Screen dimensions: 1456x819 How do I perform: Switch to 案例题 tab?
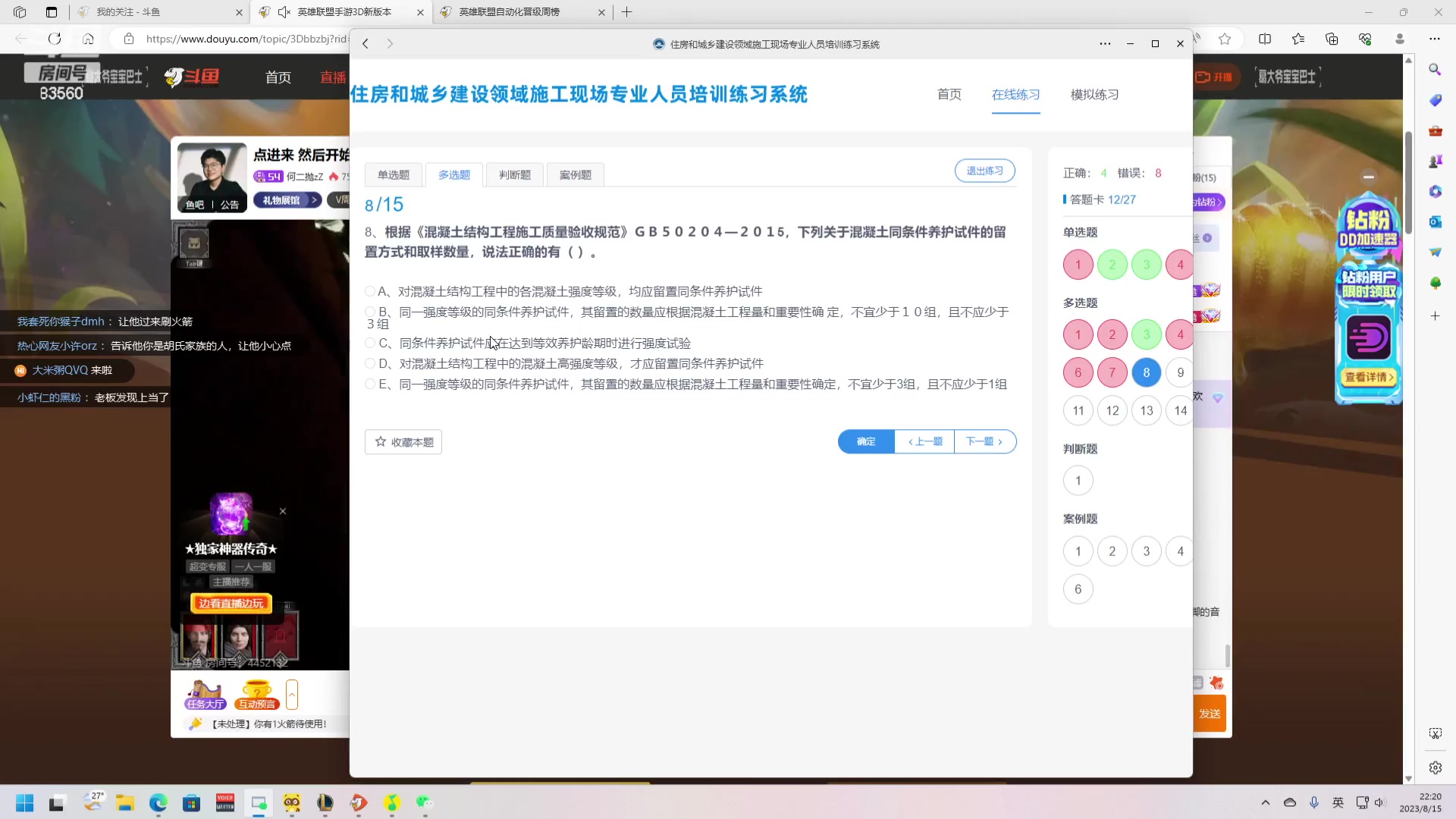[x=576, y=174]
